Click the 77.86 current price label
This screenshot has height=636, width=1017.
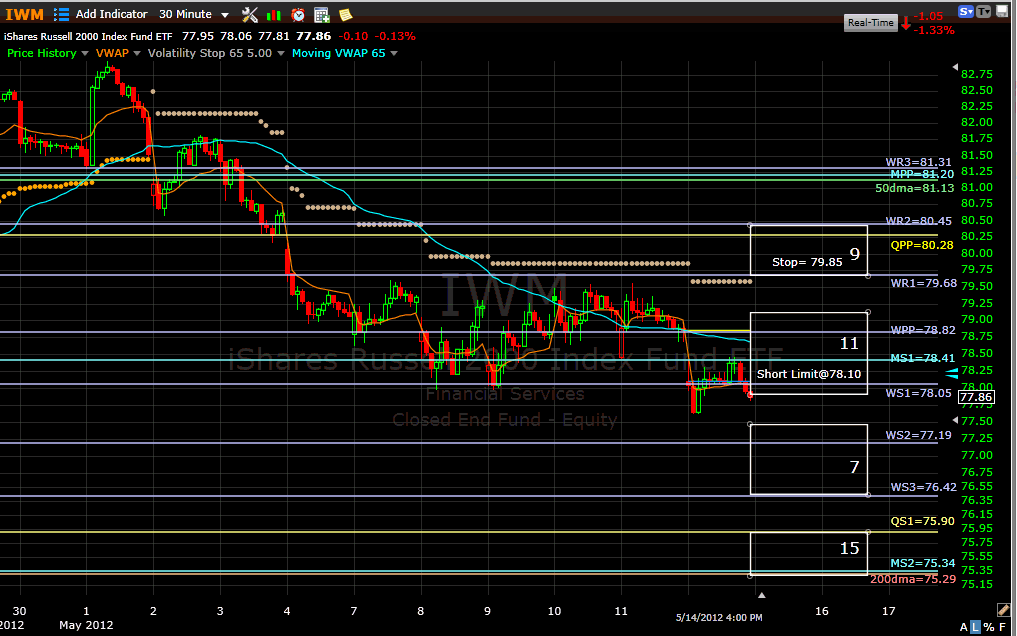coord(976,397)
